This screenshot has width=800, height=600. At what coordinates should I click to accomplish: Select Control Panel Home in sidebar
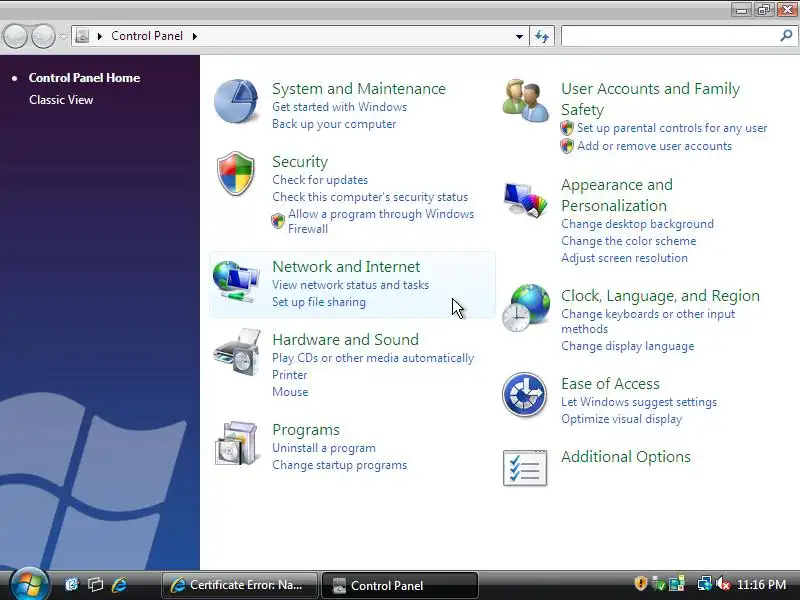click(x=84, y=78)
